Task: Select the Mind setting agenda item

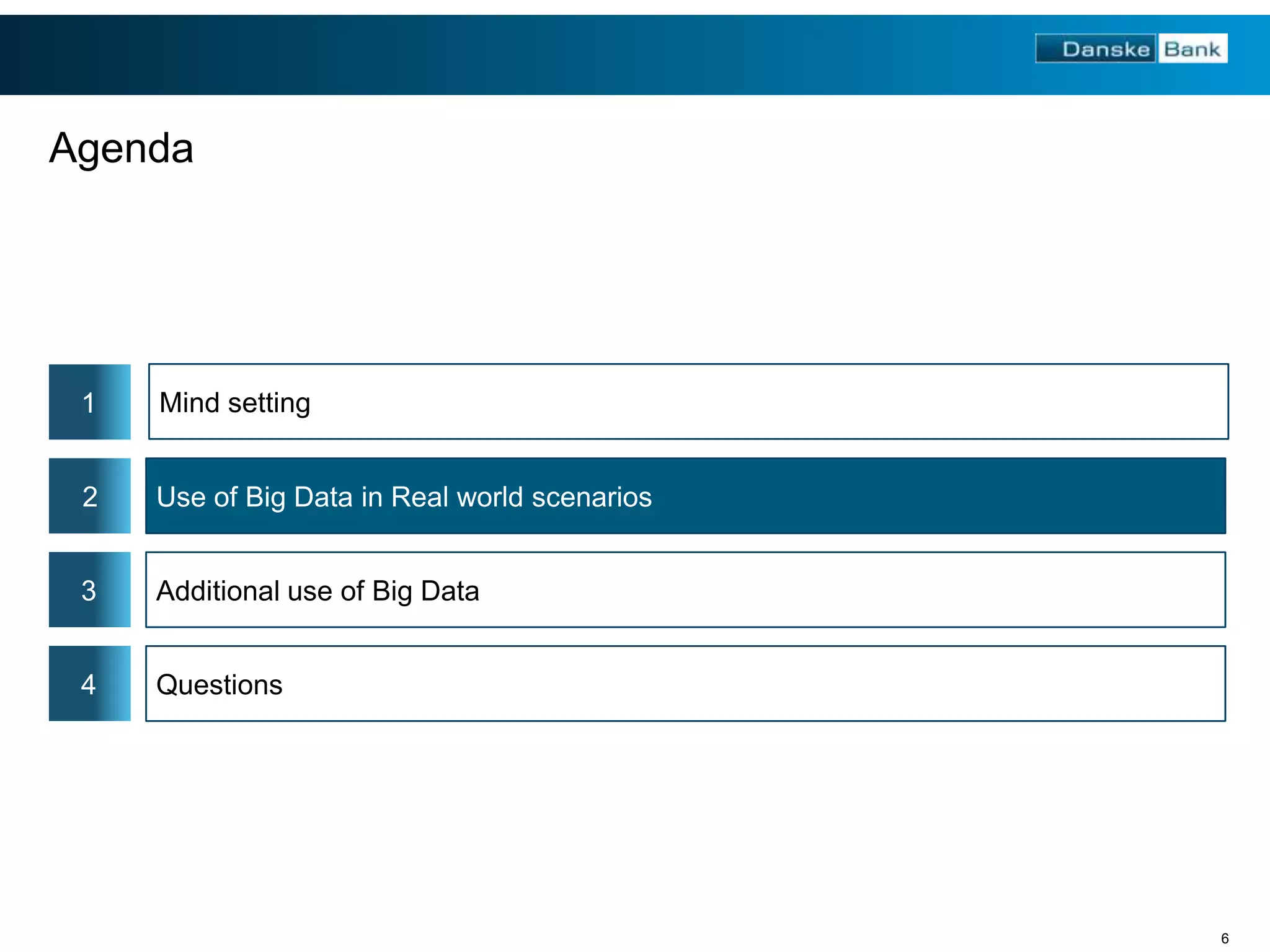Action: point(688,402)
